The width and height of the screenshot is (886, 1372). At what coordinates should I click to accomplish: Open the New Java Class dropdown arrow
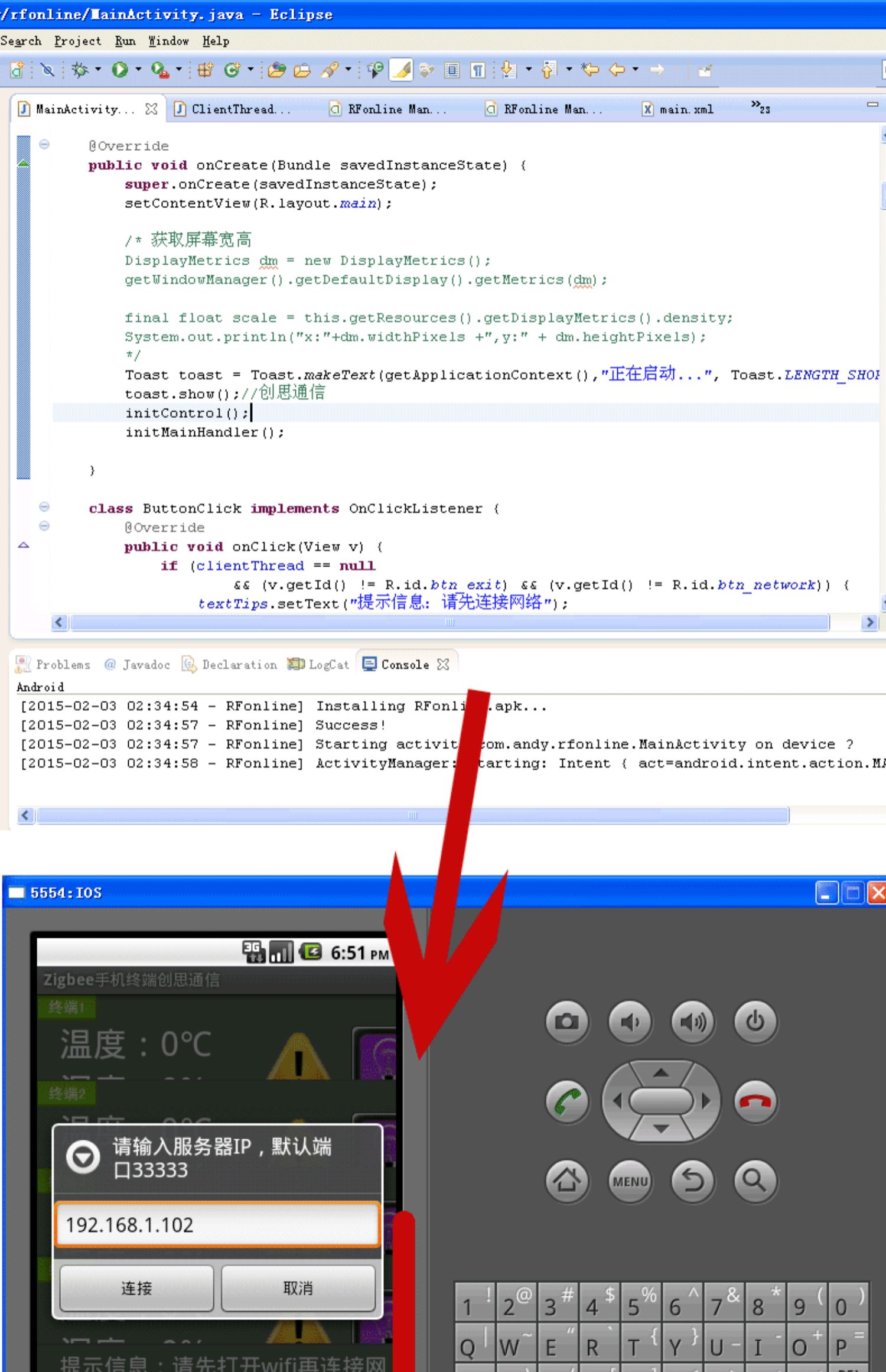point(250,69)
